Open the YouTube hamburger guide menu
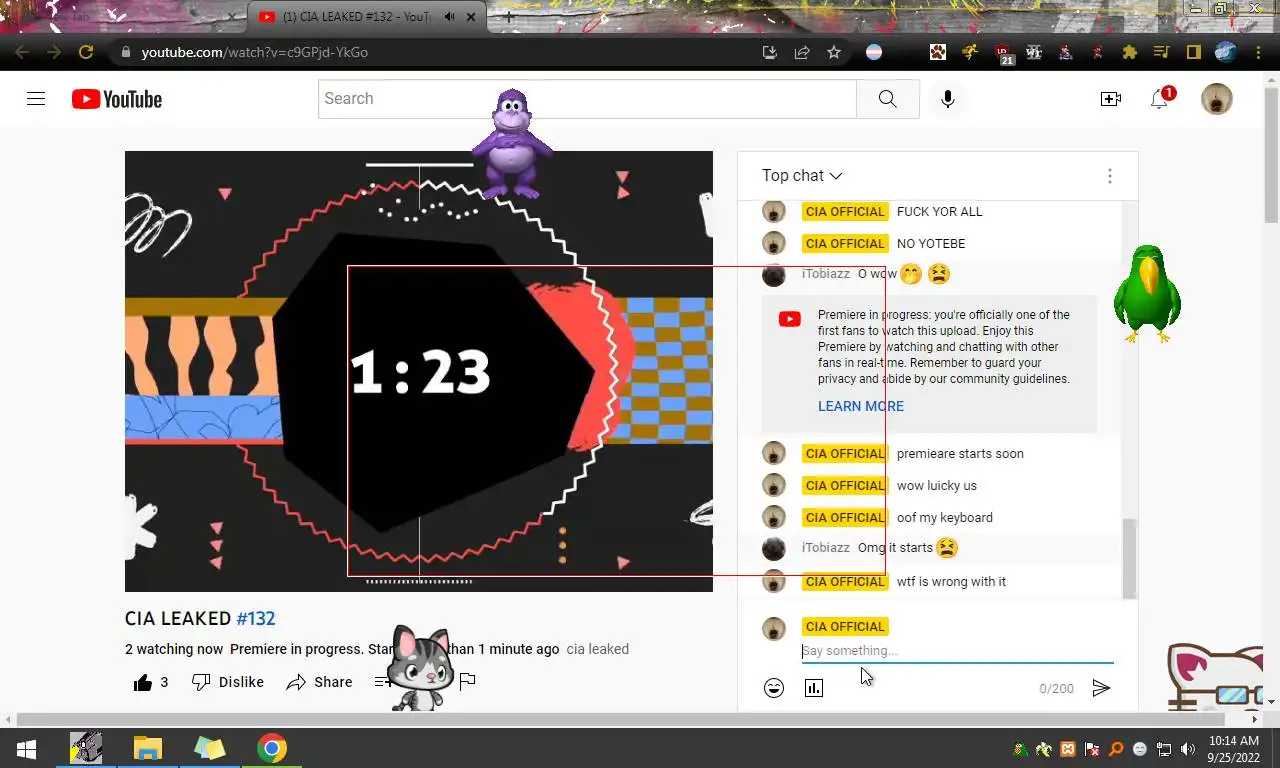Screen dimensions: 1280x768 point(36,99)
